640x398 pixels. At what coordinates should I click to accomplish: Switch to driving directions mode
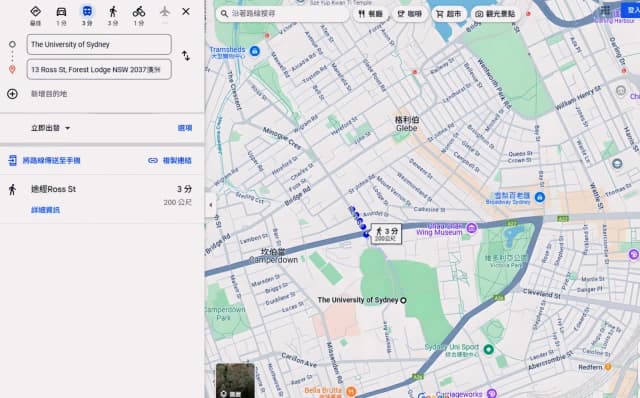pos(61,12)
